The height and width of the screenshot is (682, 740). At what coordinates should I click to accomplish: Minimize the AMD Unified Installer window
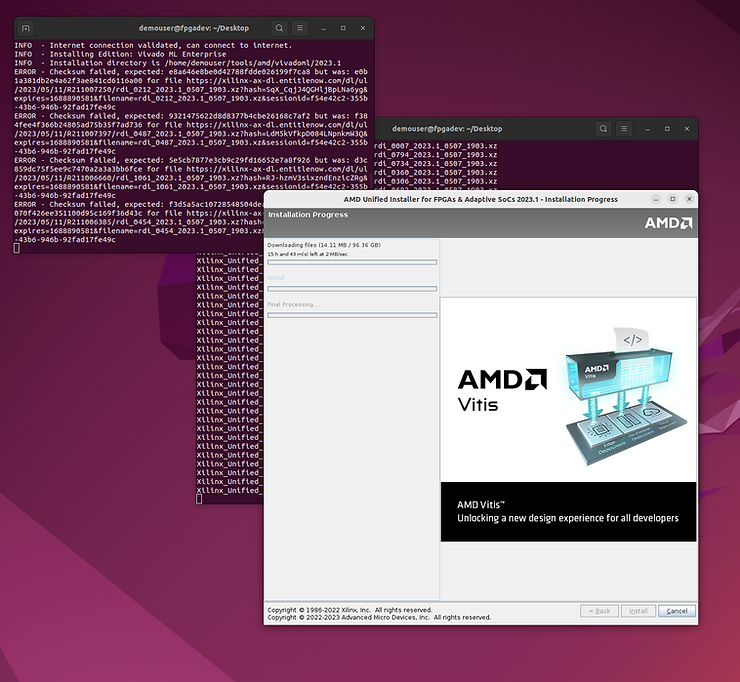click(656, 199)
